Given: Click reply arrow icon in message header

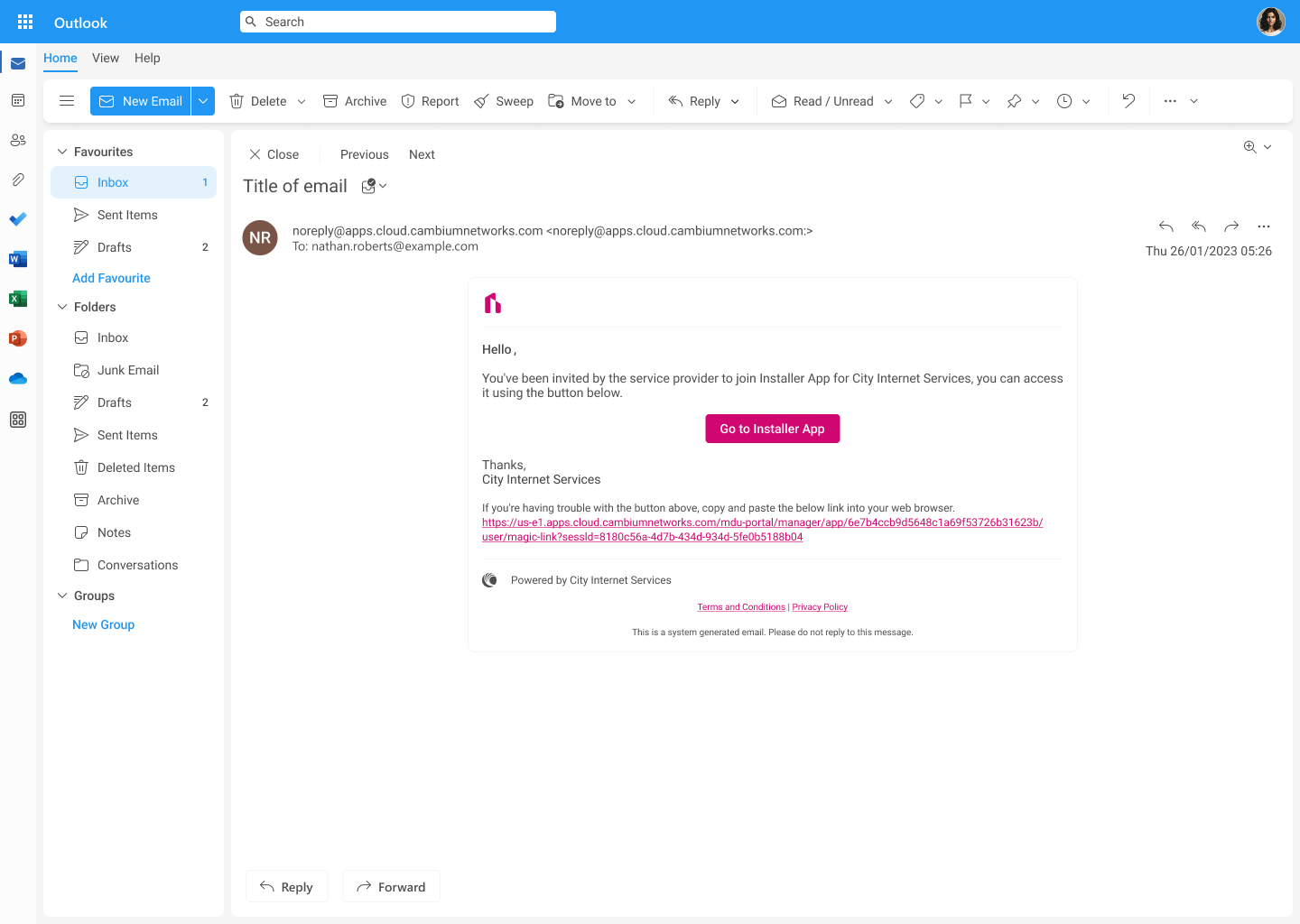Looking at the screenshot, I should (x=1166, y=226).
